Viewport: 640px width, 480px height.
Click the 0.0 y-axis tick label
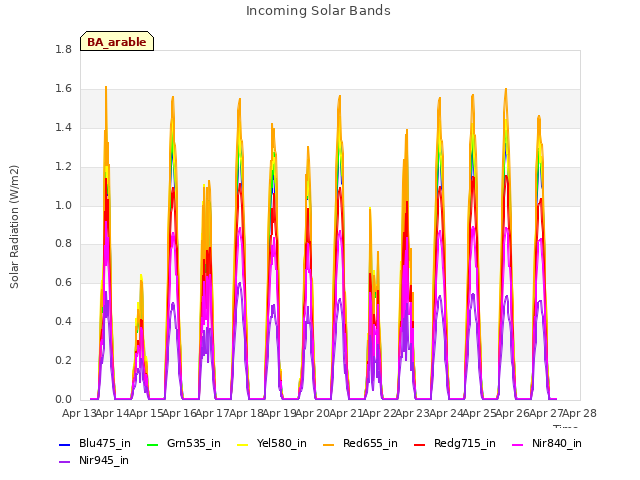click(x=63, y=399)
